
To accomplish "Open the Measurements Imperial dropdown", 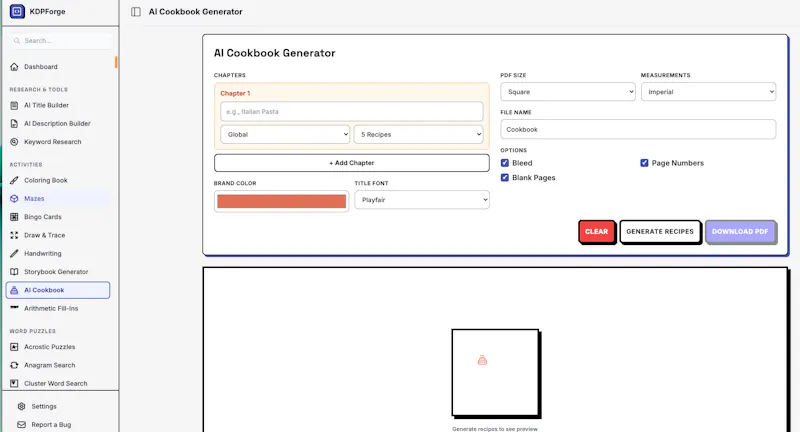I will tap(709, 92).
